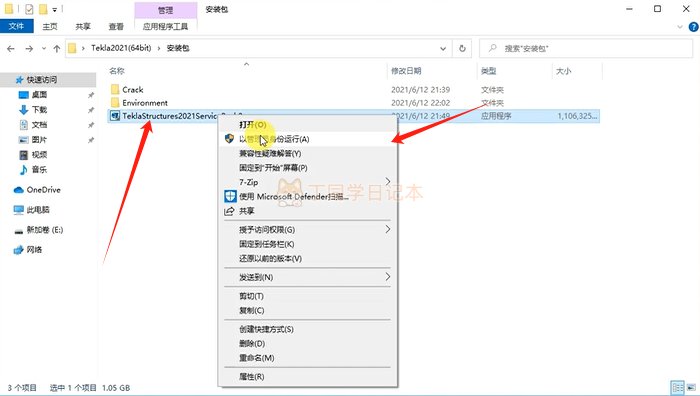Choose 重命名(M) in context menu
Image resolution: width=700 pixels, height=396 pixels.
click(308, 358)
